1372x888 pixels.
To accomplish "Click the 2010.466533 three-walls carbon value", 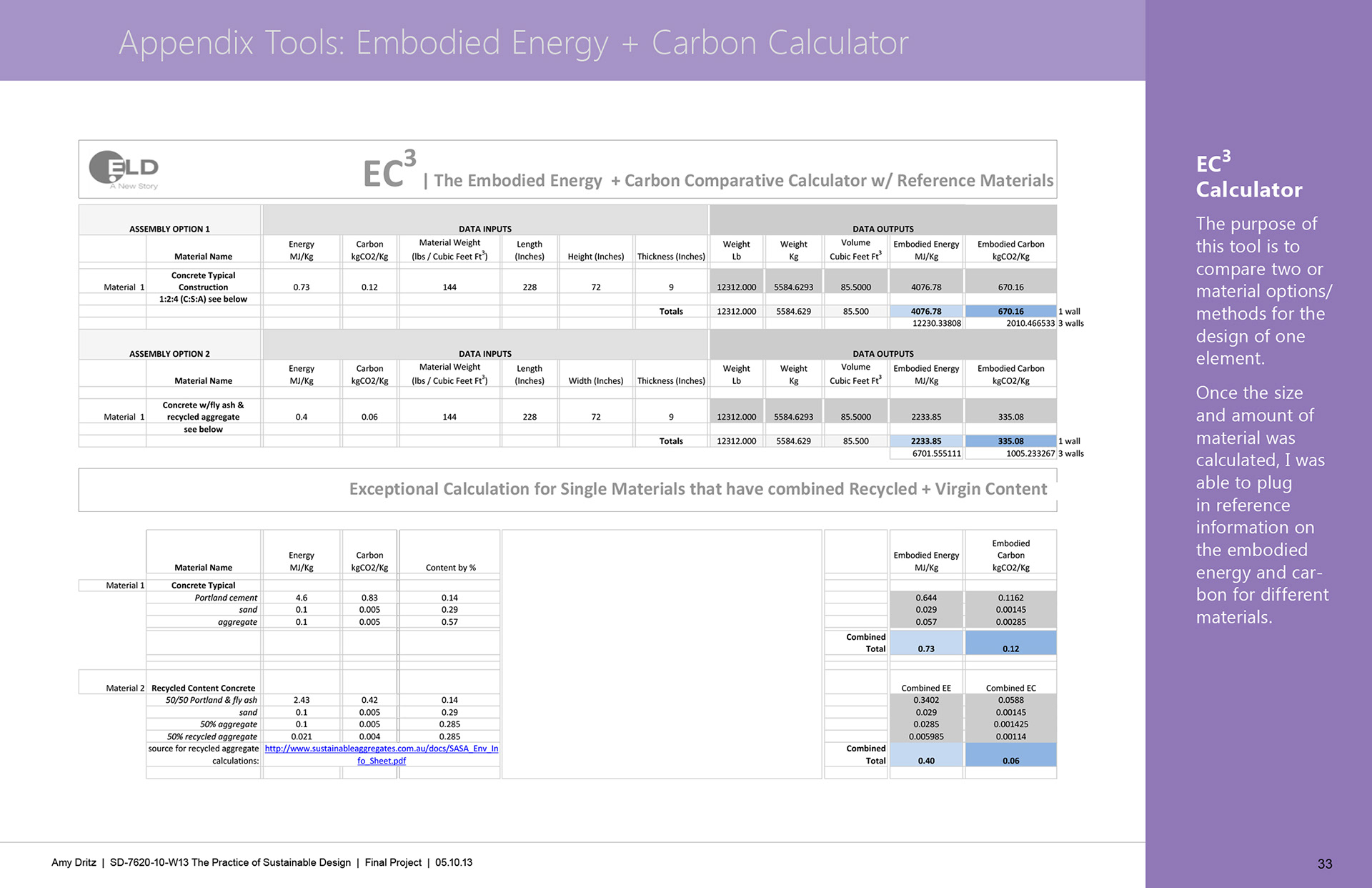I will 1030,323.
